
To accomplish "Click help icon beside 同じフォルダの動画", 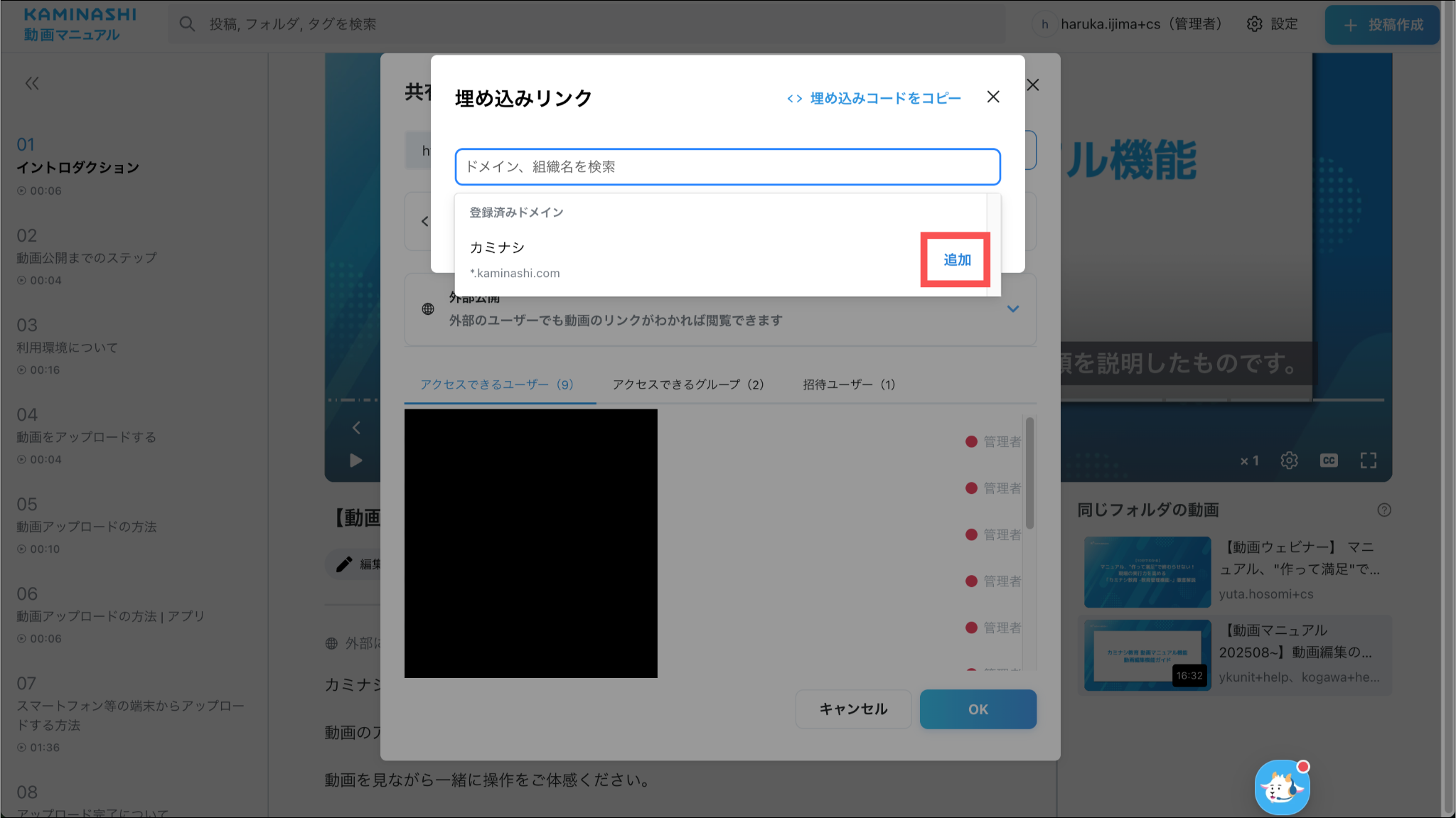I will pyautogui.click(x=1383, y=510).
